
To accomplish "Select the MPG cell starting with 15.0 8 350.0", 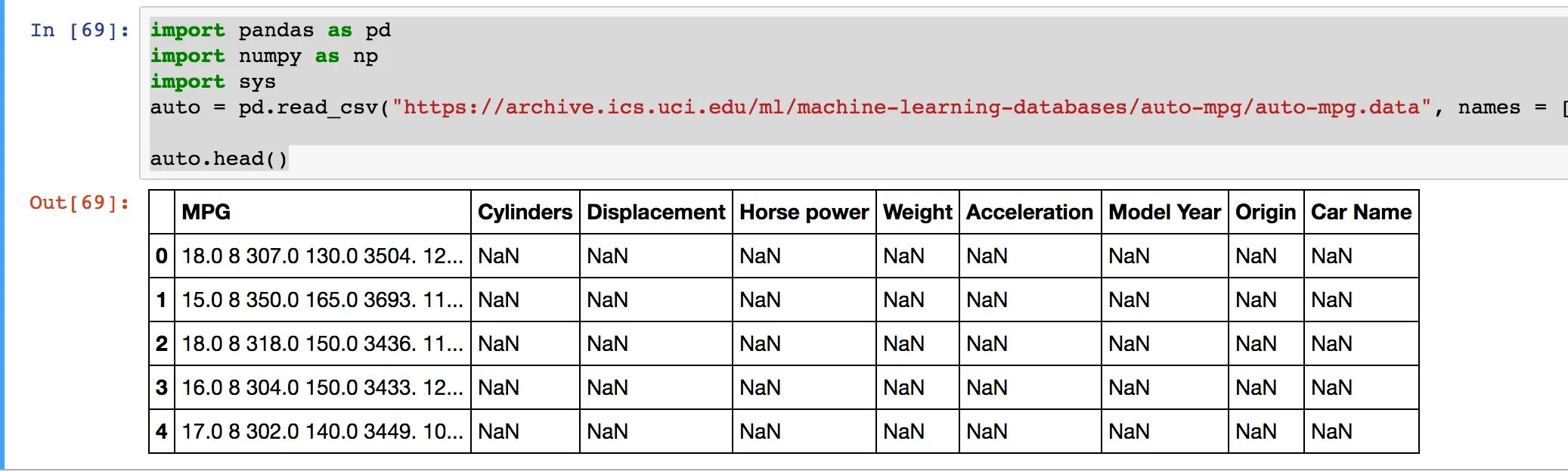I will pos(322,300).
